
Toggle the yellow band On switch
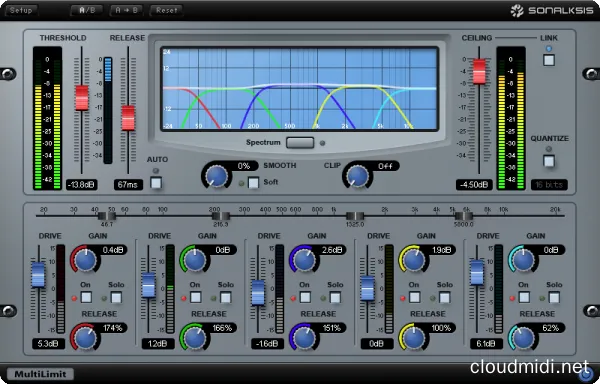tap(414, 298)
